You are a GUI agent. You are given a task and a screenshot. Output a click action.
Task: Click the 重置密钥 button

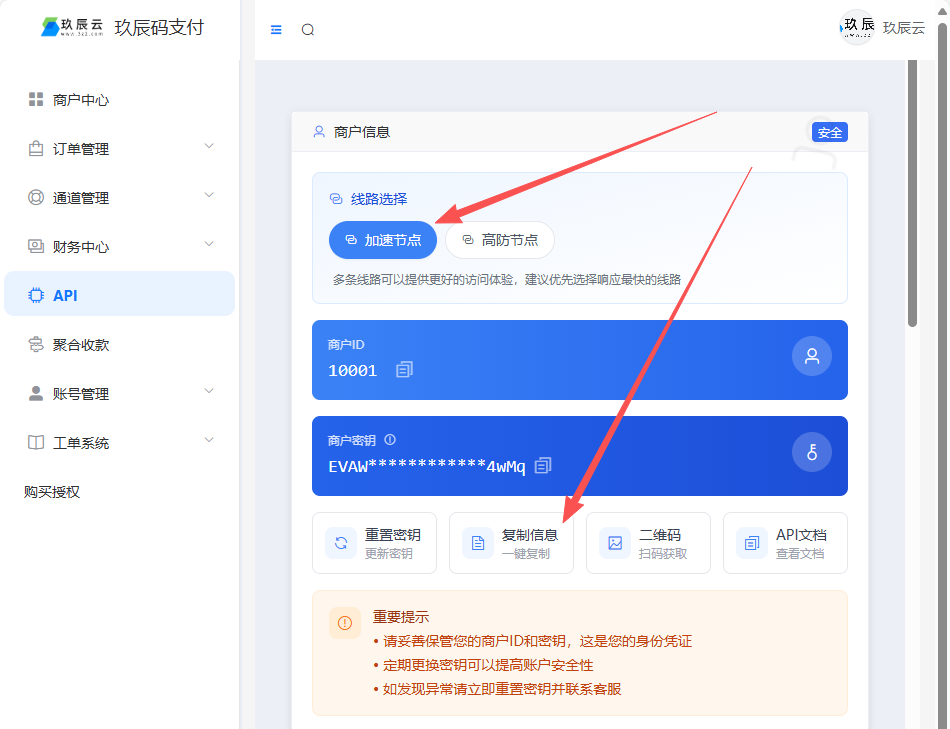(x=374, y=543)
